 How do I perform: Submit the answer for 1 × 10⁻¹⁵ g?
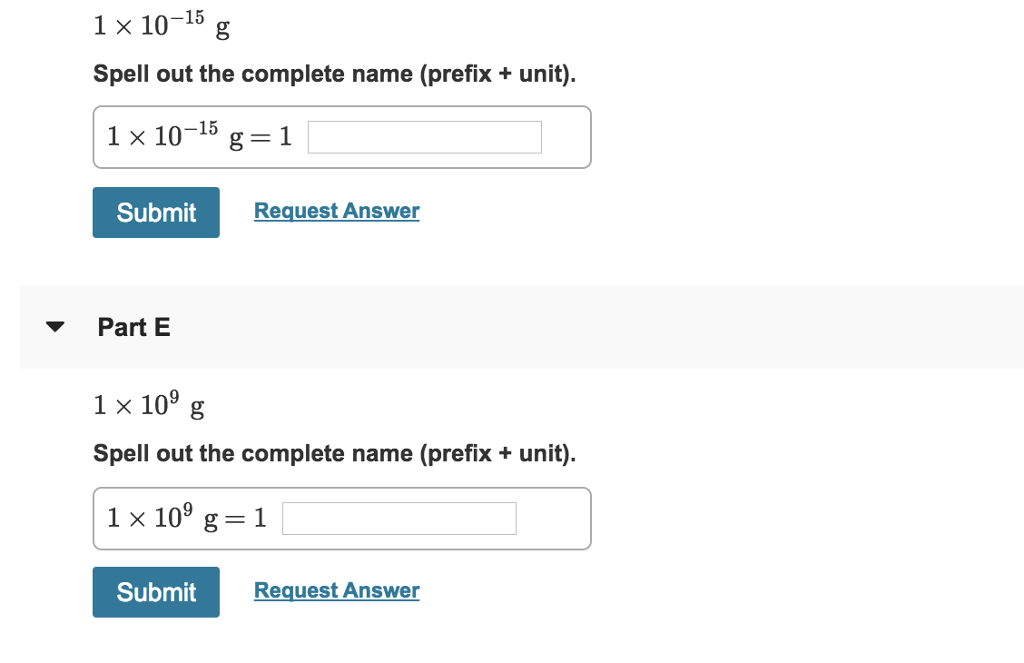[x=156, y=212]
